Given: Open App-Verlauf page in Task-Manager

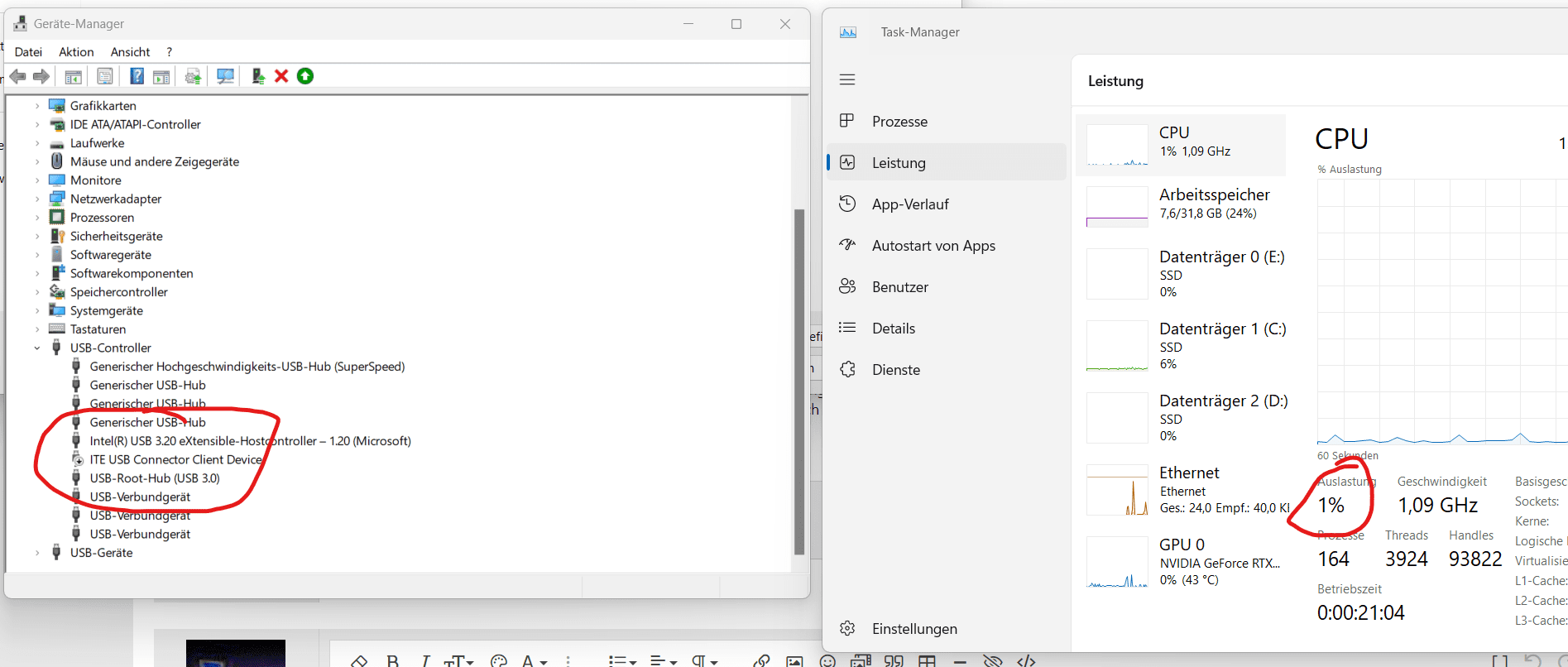Looking at the screenshot, I should click(x=946, y=204).
